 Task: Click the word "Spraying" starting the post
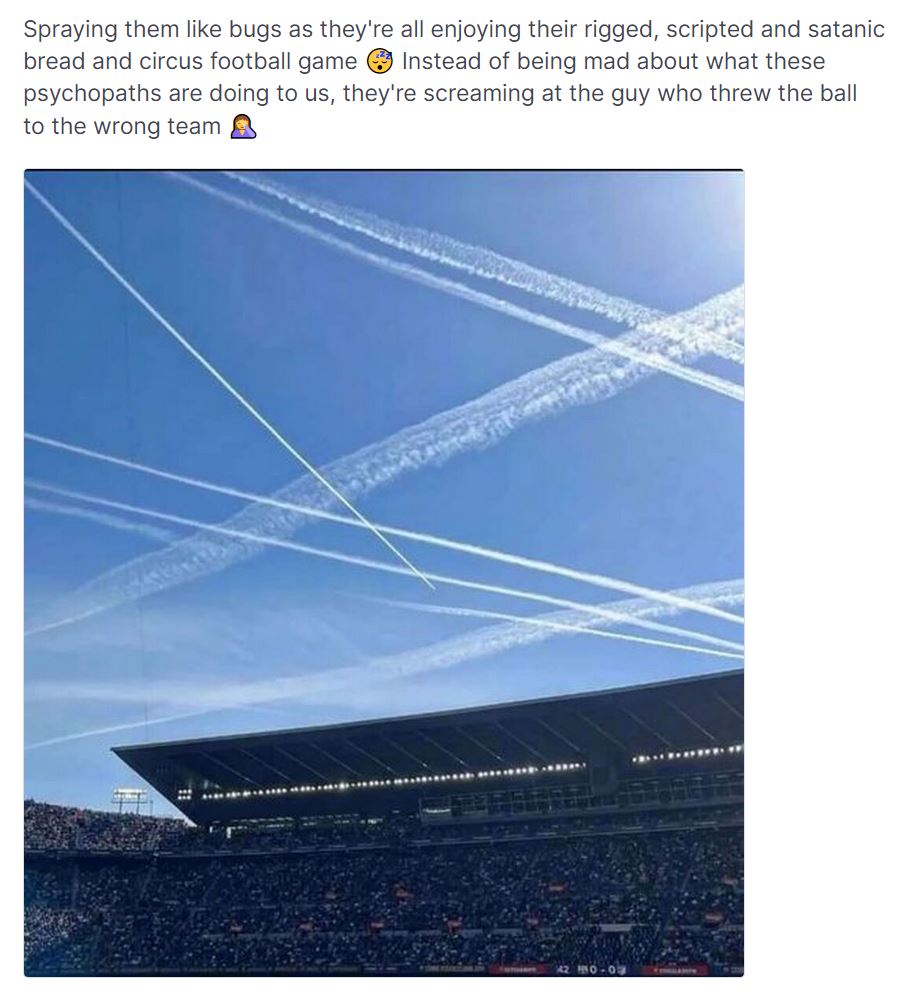point(71,30)
